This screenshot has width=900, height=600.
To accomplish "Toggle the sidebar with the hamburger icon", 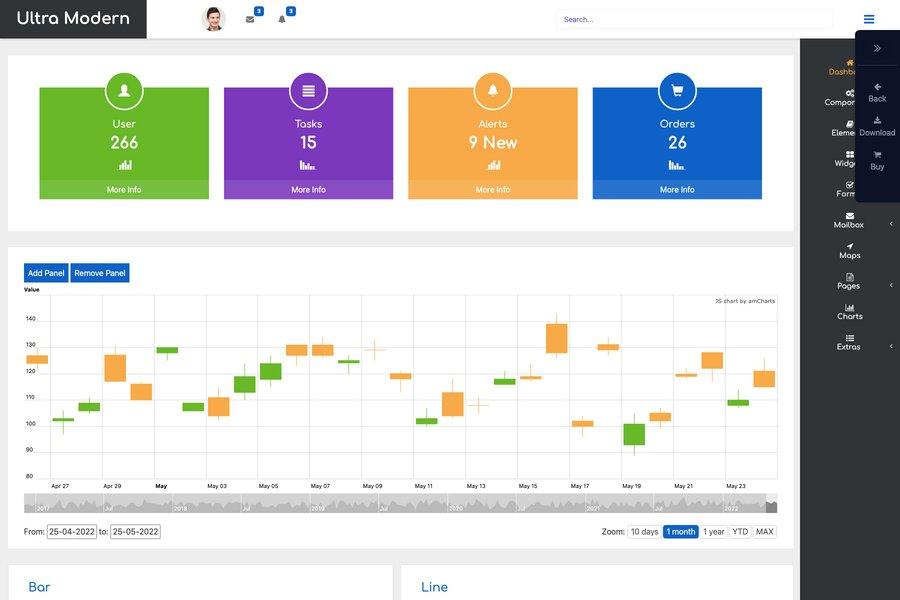I will coord(869,17).
